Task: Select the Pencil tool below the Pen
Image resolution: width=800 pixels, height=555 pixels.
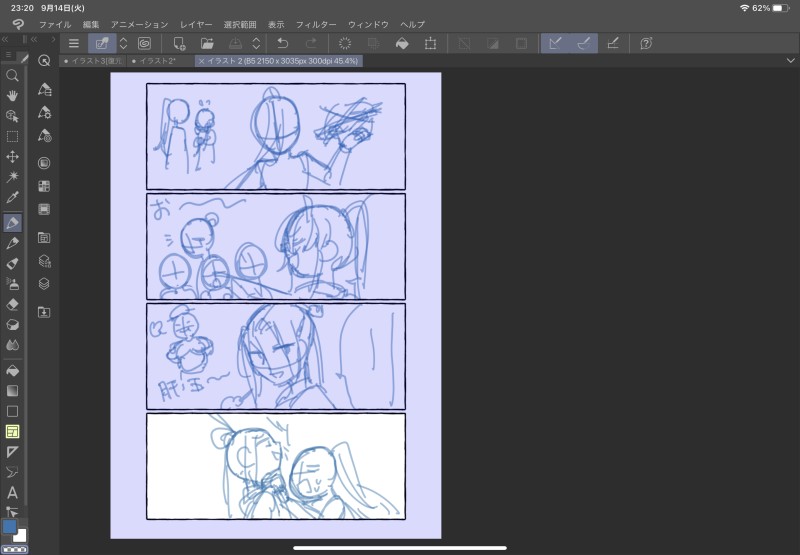Action: click(x=12, y=243)
